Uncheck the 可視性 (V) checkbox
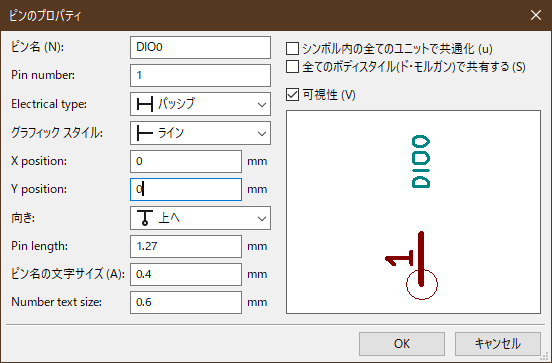Image resolution: width=552 pixels, height=363 pixels. [x=292, y=95]
